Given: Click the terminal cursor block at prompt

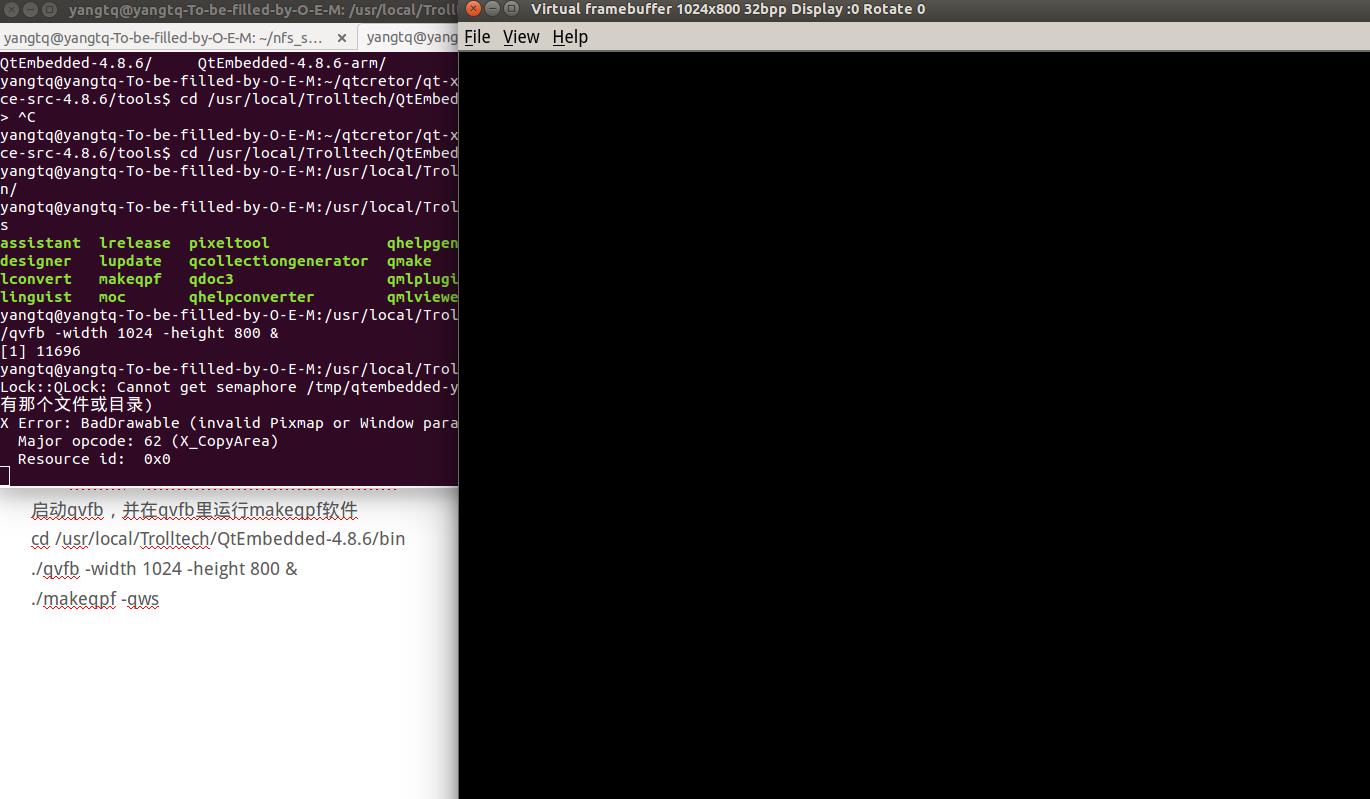Looking at the screenshot, I should [5, 476].
